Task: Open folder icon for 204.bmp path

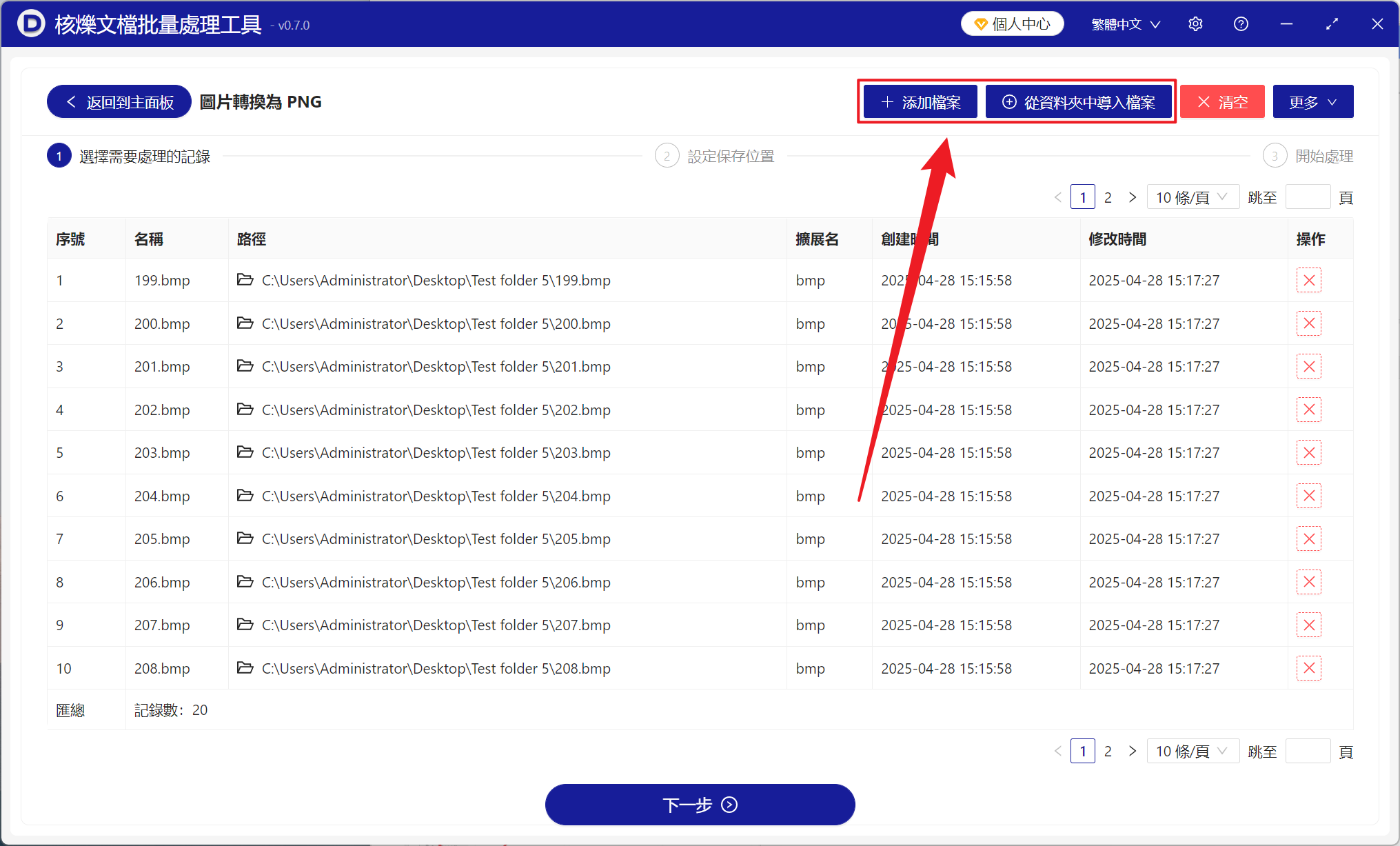Action: [x=245, y=495]
